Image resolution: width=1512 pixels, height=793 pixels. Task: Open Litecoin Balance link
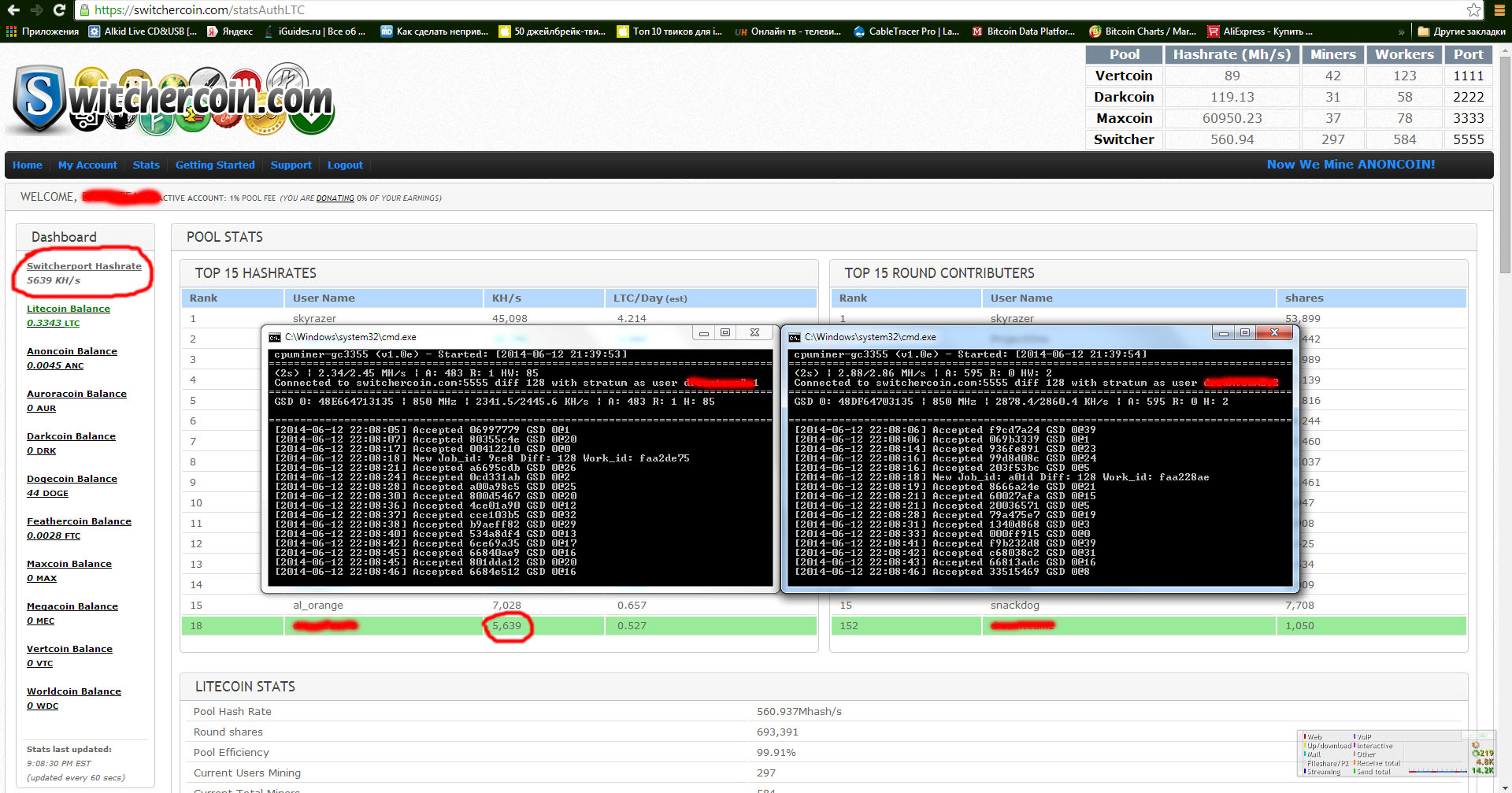tap(69, 309)
